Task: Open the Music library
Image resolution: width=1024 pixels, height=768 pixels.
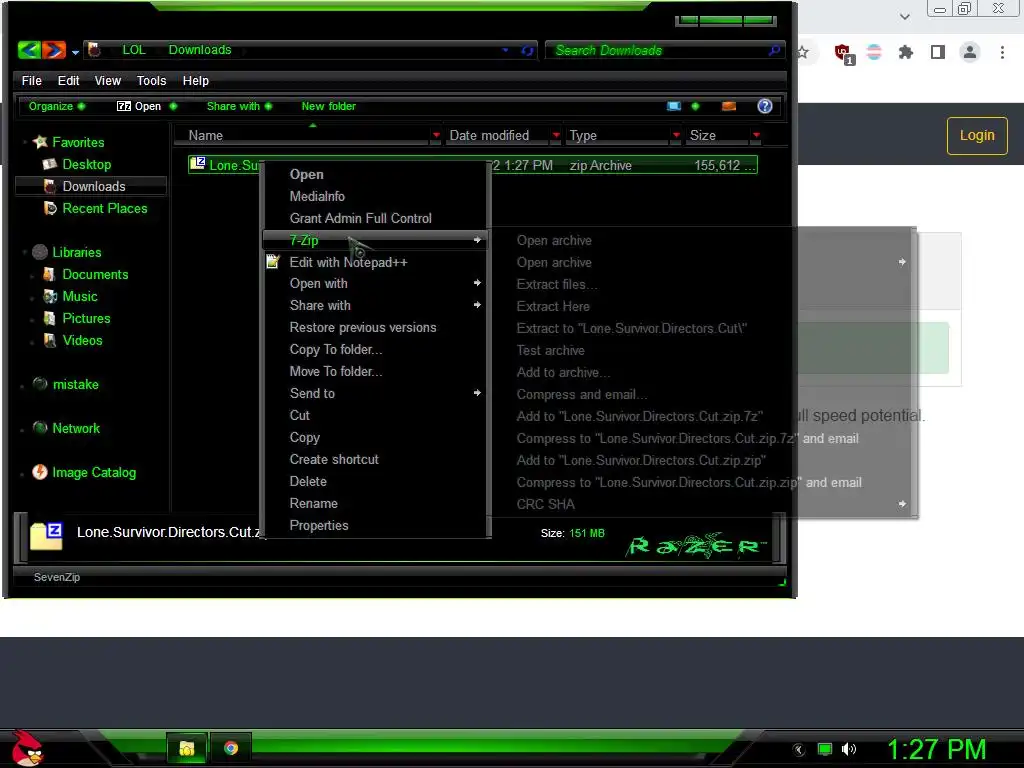Action: [x=80, y=296]
